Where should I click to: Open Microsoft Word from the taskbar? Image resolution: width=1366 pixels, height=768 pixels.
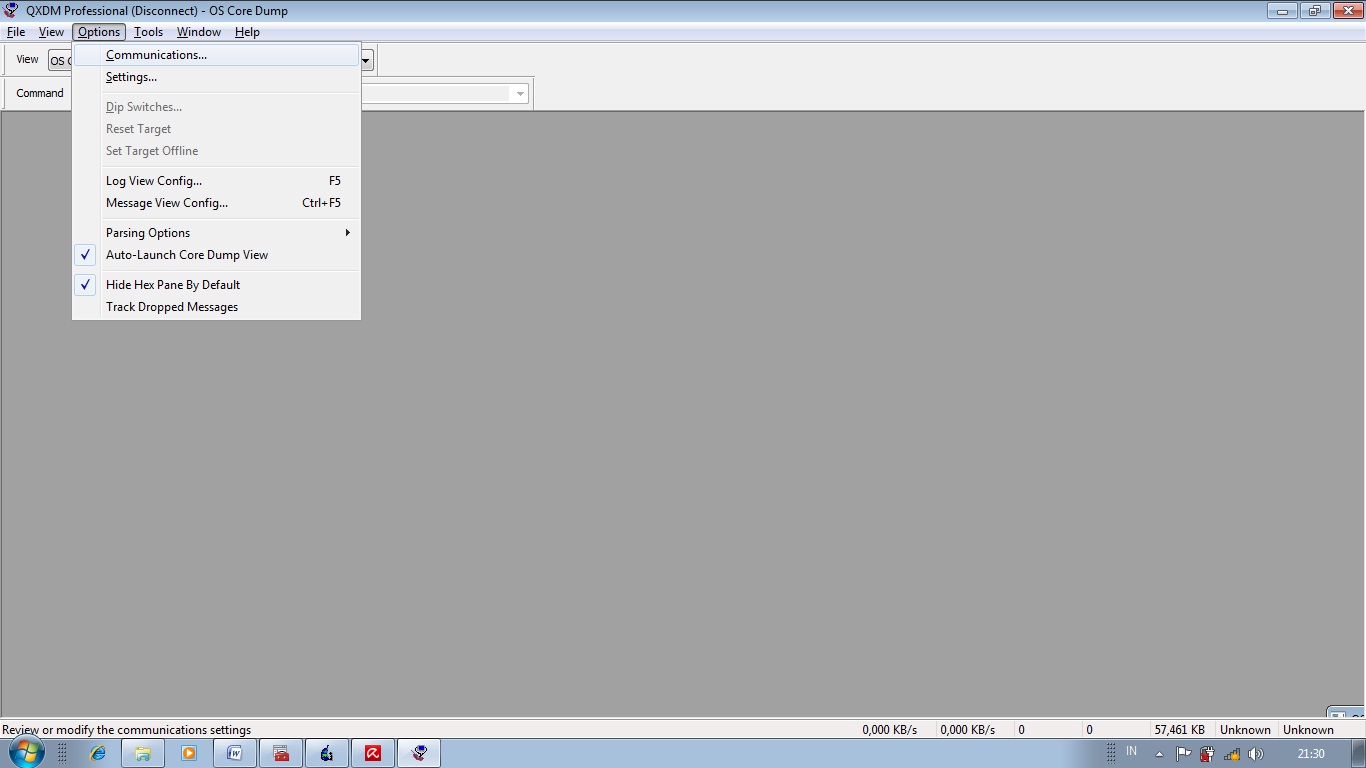pyautogui.click(x=235, y=752)
